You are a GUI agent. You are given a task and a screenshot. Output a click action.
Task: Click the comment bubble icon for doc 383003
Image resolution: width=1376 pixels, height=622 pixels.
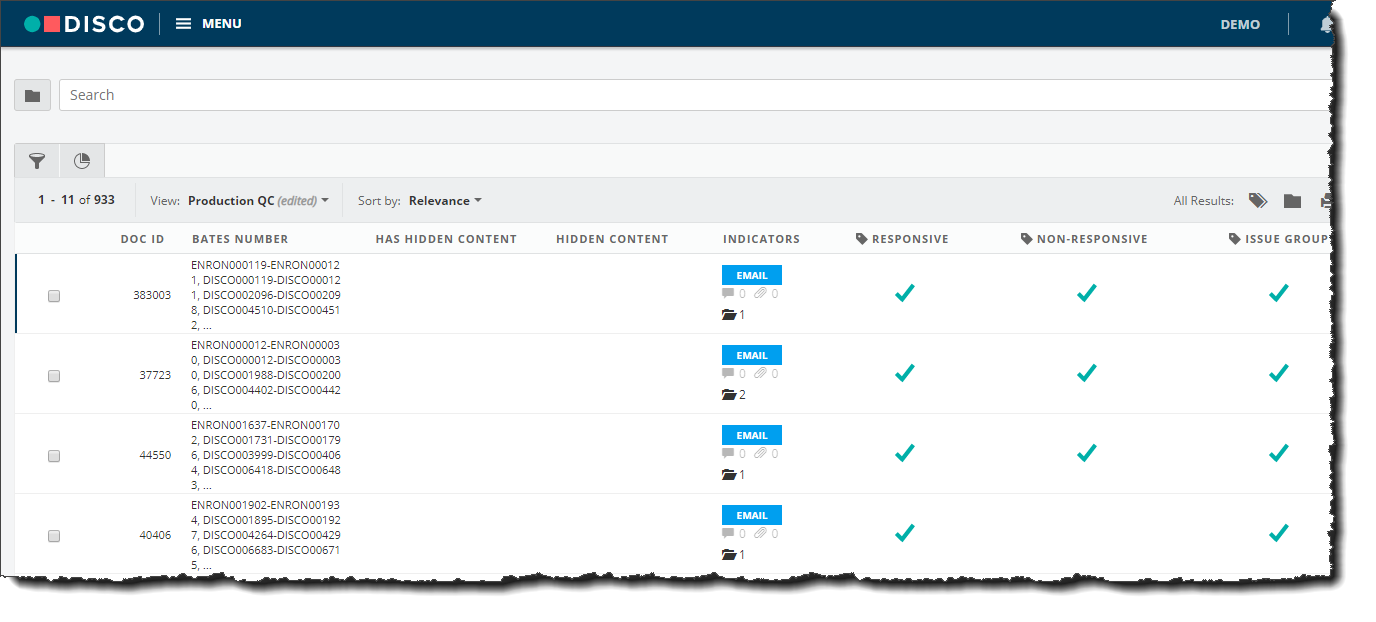(x=728, y=294)
